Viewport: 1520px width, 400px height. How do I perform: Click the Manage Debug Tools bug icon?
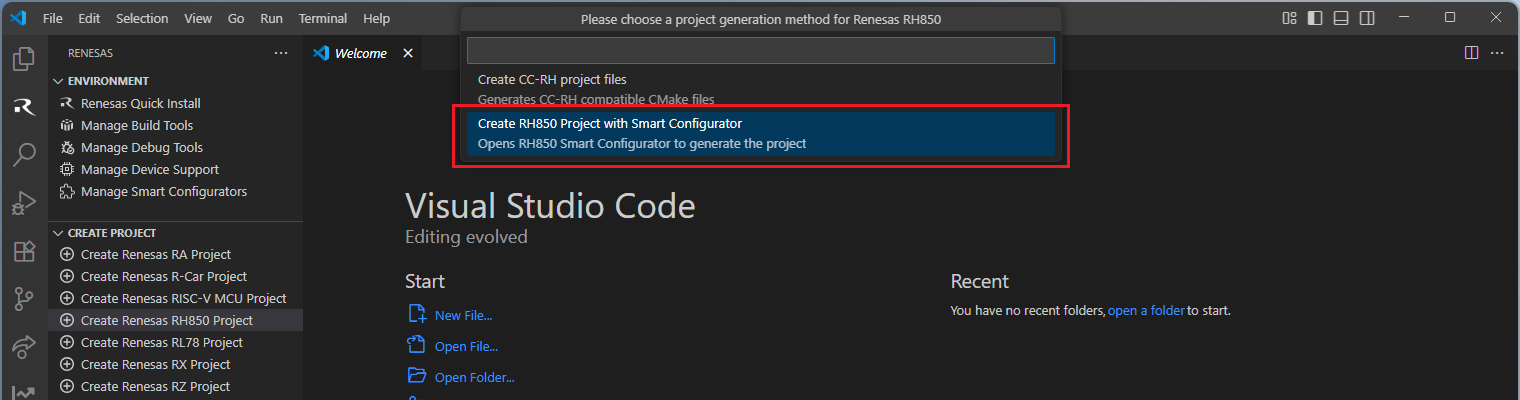(x=67, y=147)
